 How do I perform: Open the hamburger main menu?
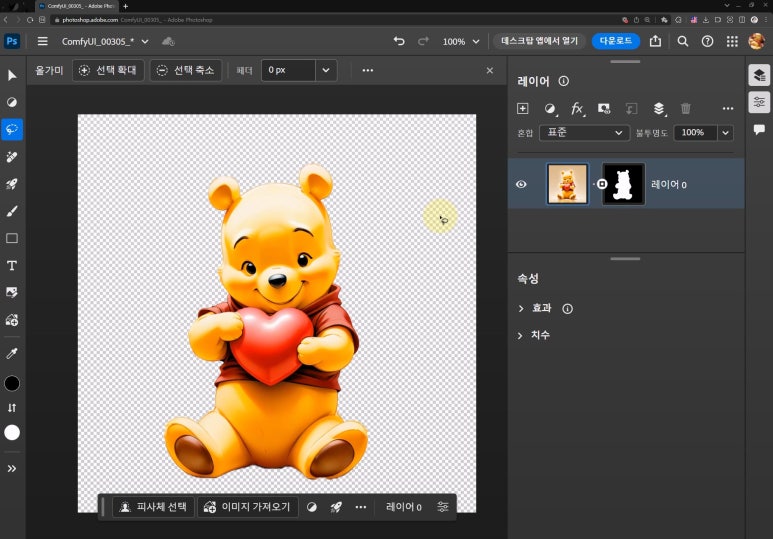coord(43,41)
